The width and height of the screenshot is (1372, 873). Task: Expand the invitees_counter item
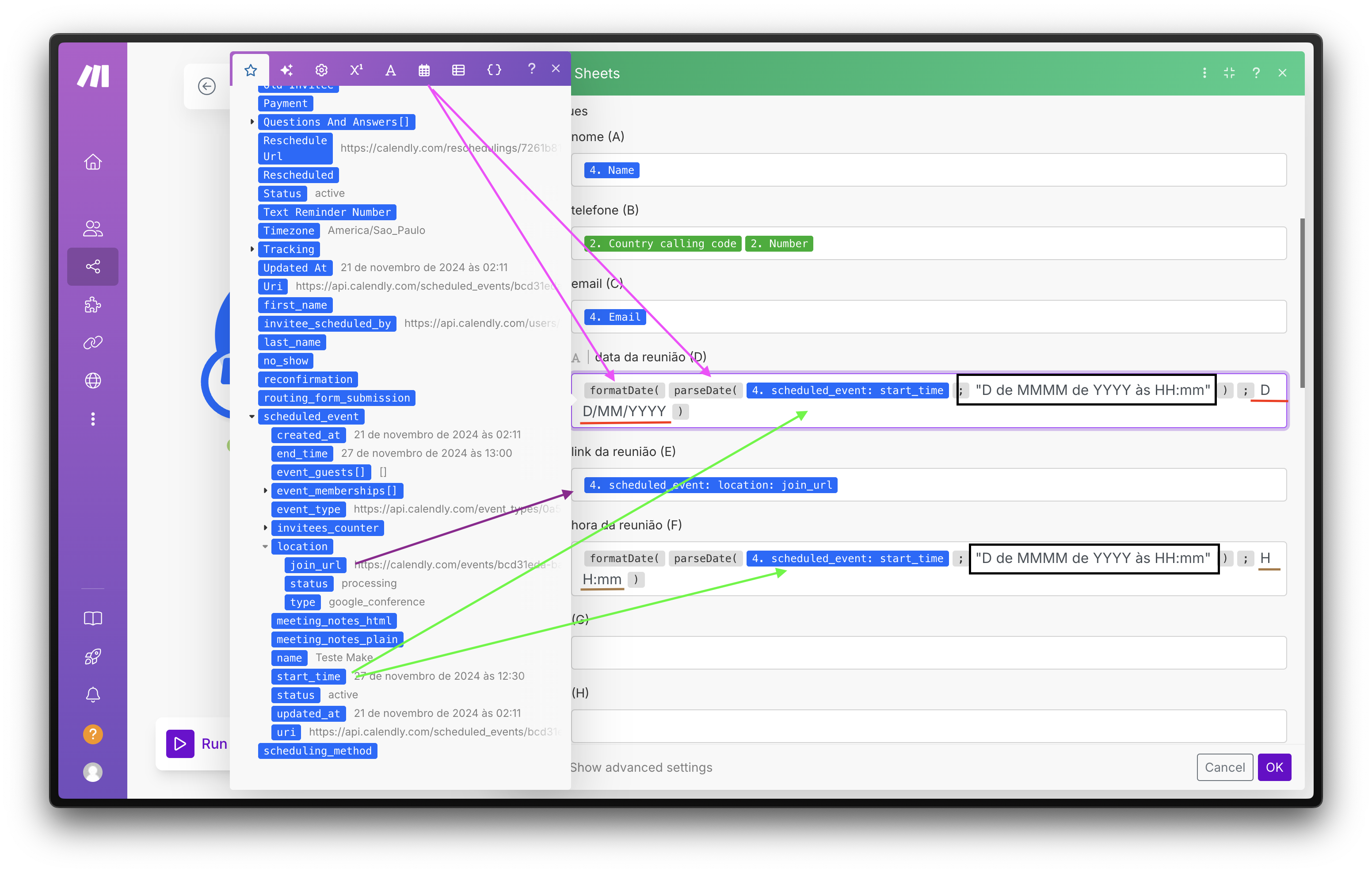pos(266,528)
